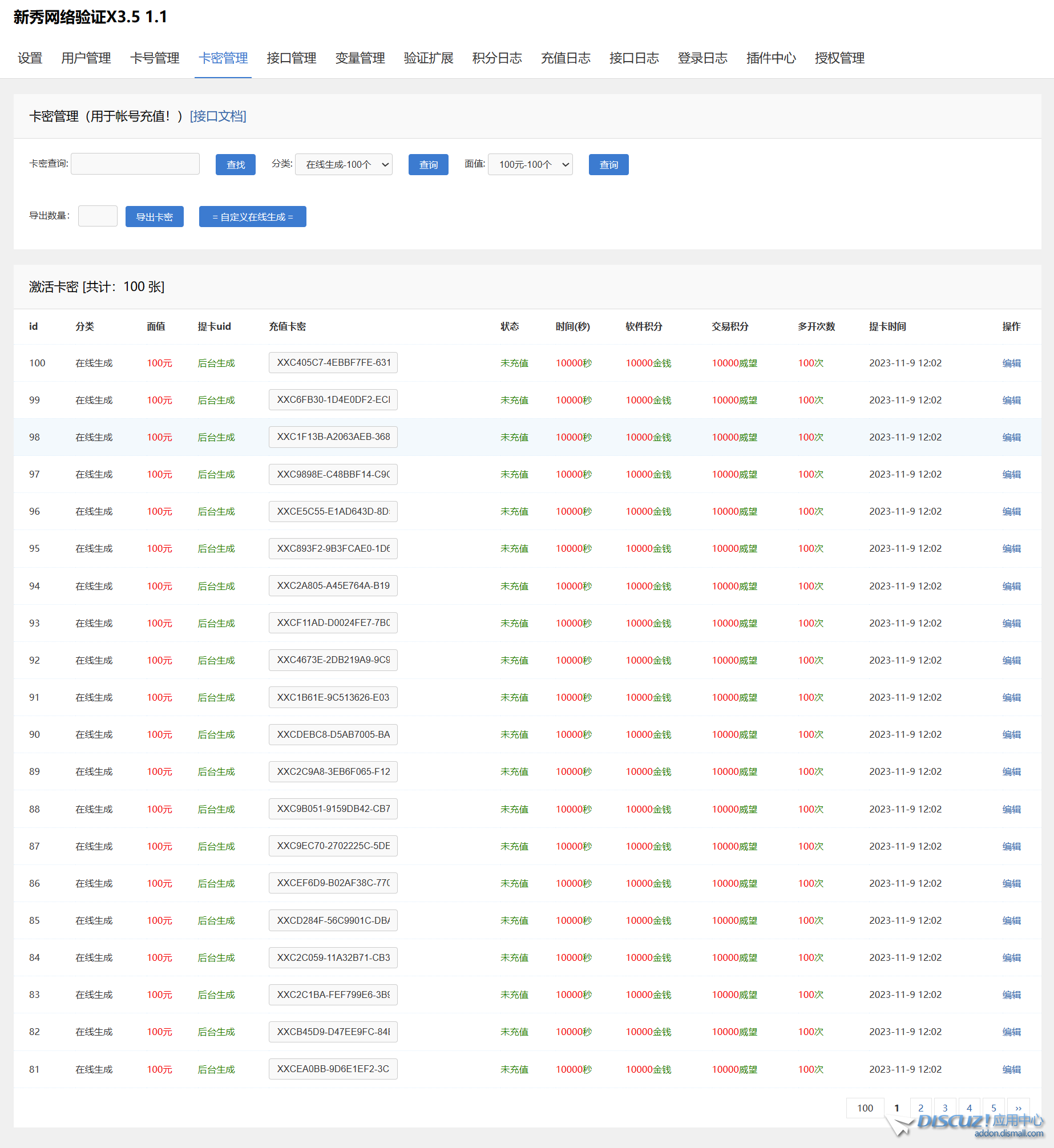Expand the 面值 denomination dropdown

530,165
